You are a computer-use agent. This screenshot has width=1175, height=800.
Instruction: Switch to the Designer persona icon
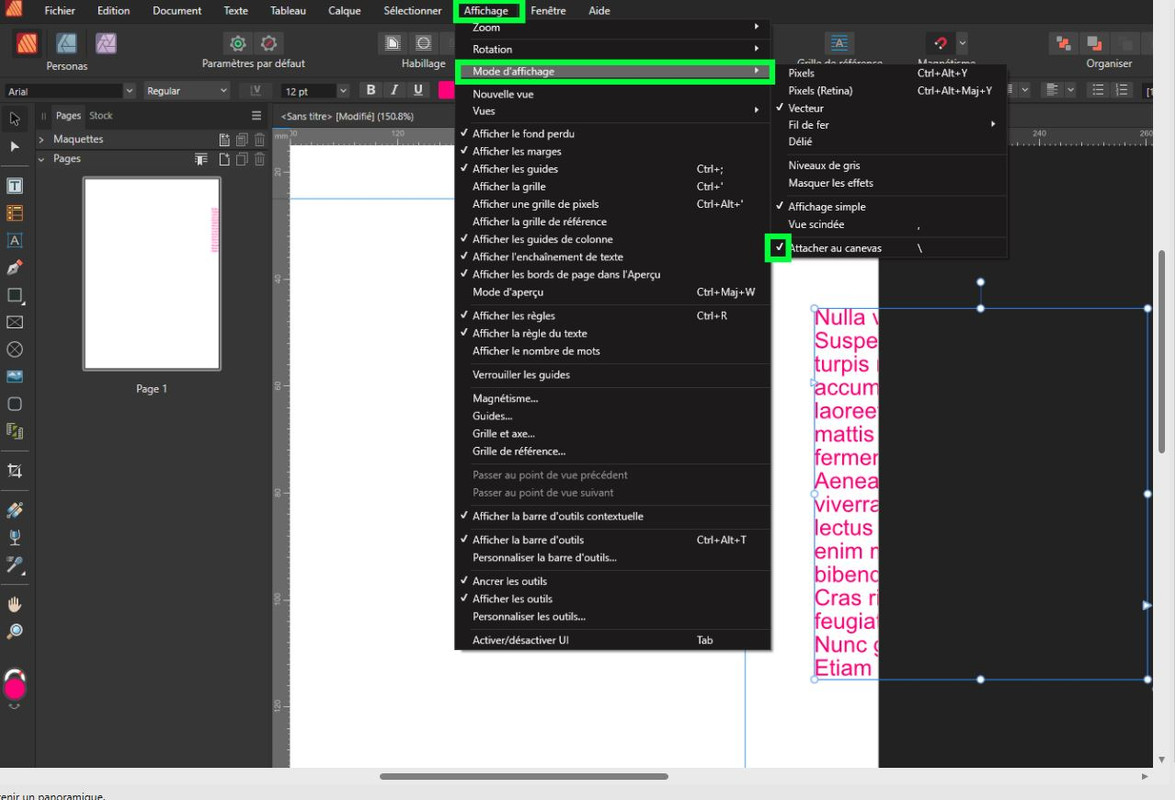coord(67,43)
